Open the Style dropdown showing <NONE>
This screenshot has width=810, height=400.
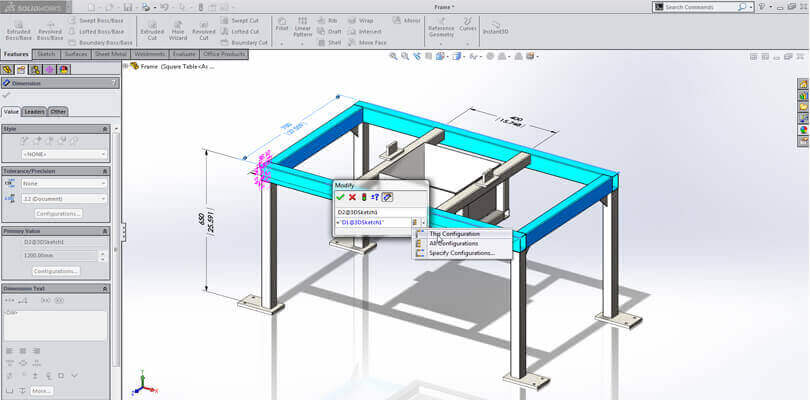click(64, 155)
